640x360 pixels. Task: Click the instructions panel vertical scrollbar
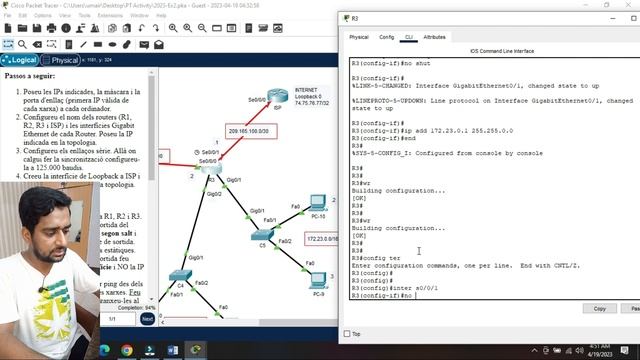click(151, 128)
